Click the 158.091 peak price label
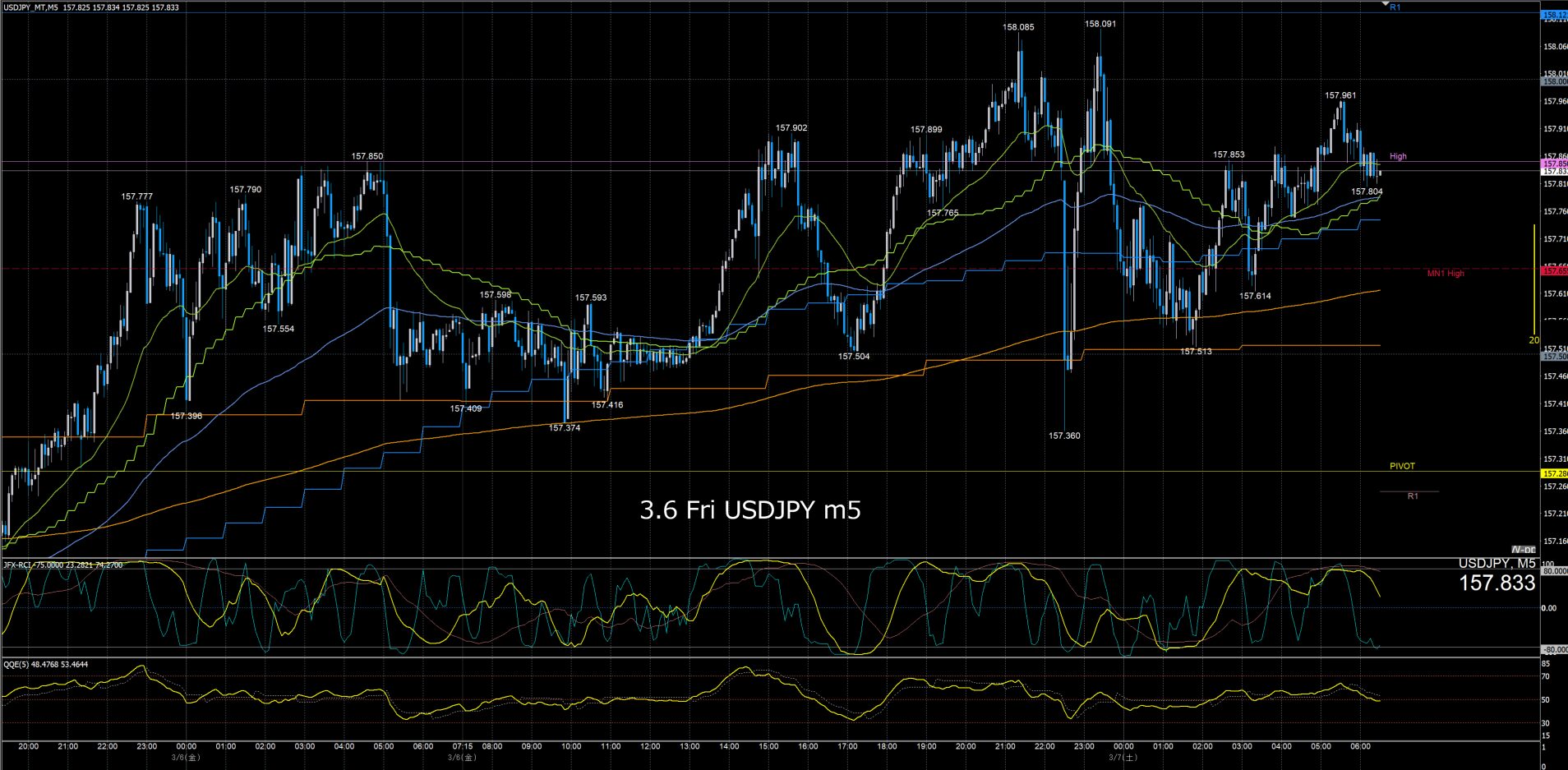The width and height of the screenshot is (1568, 770). click(1100, 24)
